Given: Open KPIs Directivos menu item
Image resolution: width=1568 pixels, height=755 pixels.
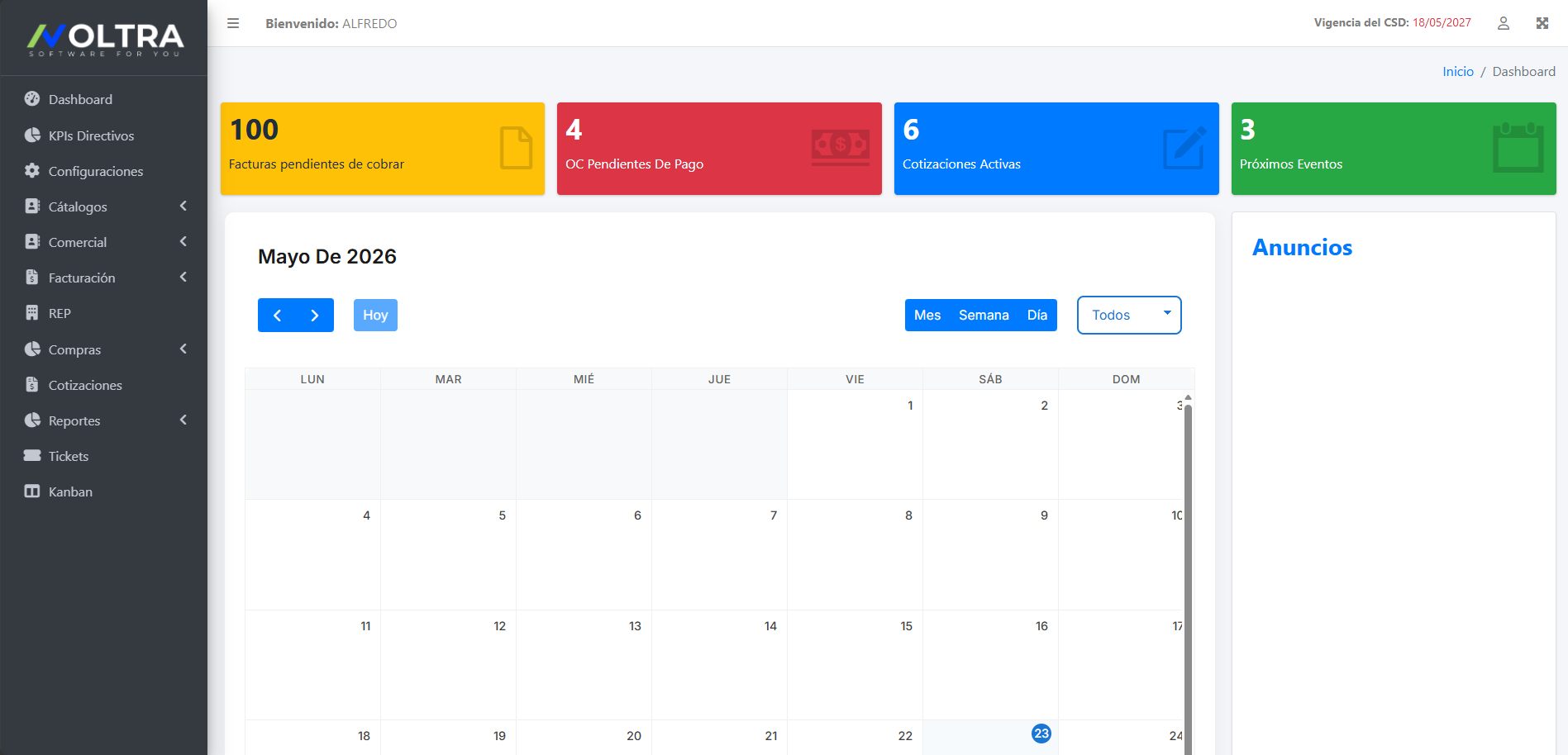Looking at the screenshot, I should [x=103, y=135].
